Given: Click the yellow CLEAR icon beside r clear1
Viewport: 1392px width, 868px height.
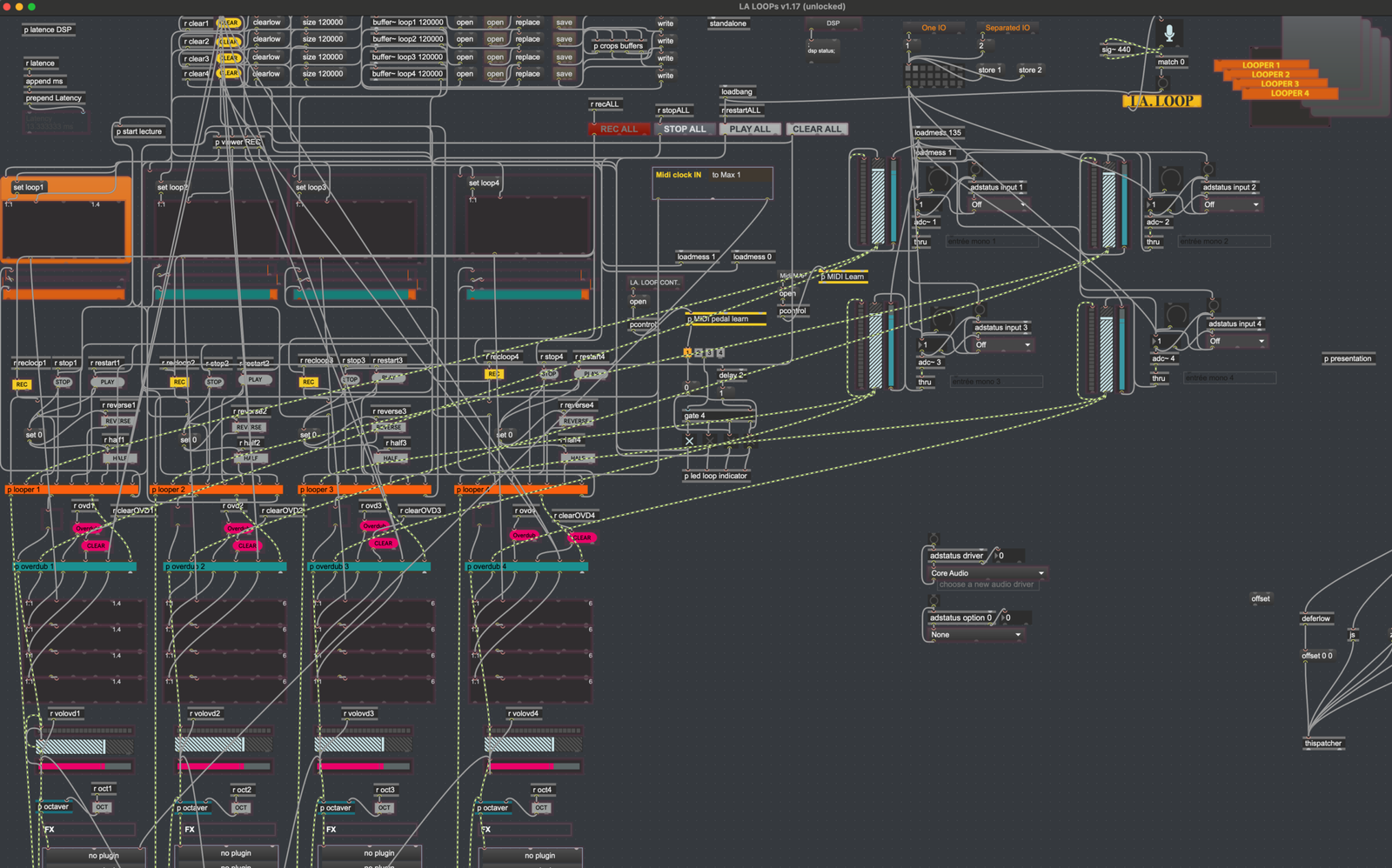Looking at the screenshot, I should (x=228, y=23).
